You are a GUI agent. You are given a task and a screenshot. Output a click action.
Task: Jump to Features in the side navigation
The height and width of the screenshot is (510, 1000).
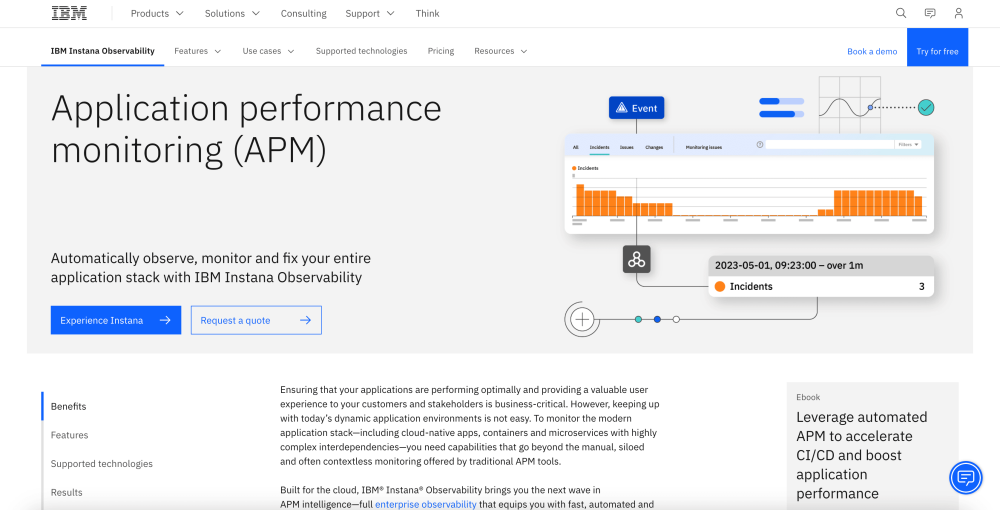pos(70,435)
